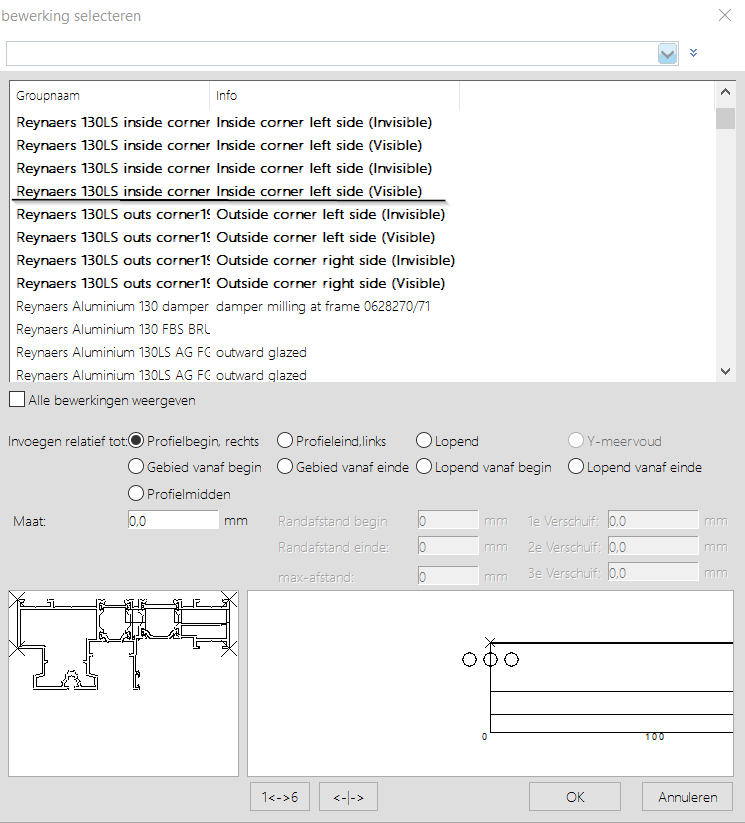Click the '1<->6' button
745x823 pixels.
coord(280,797)
